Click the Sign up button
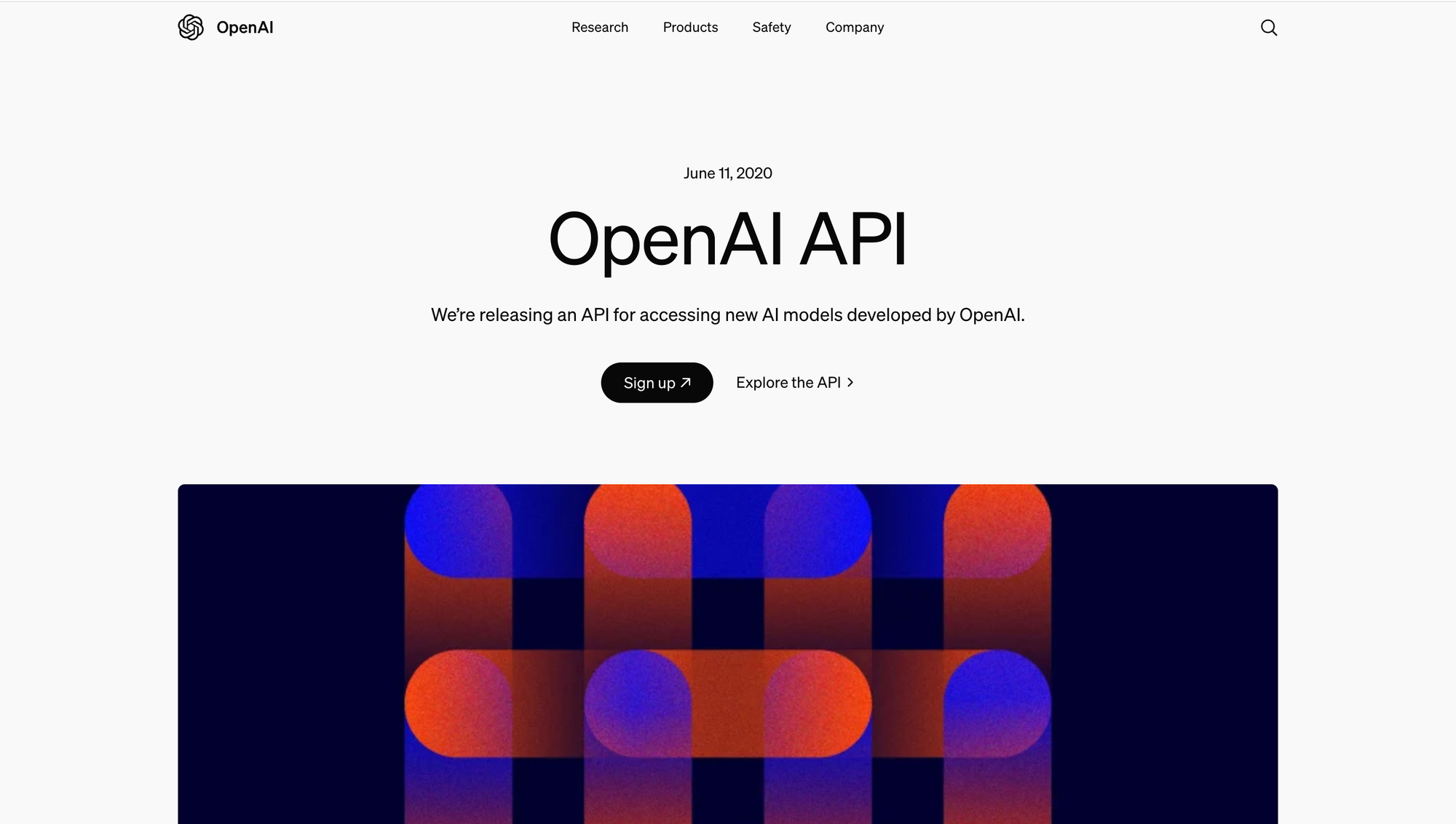The image size is (1456, 824). point(656,382)
